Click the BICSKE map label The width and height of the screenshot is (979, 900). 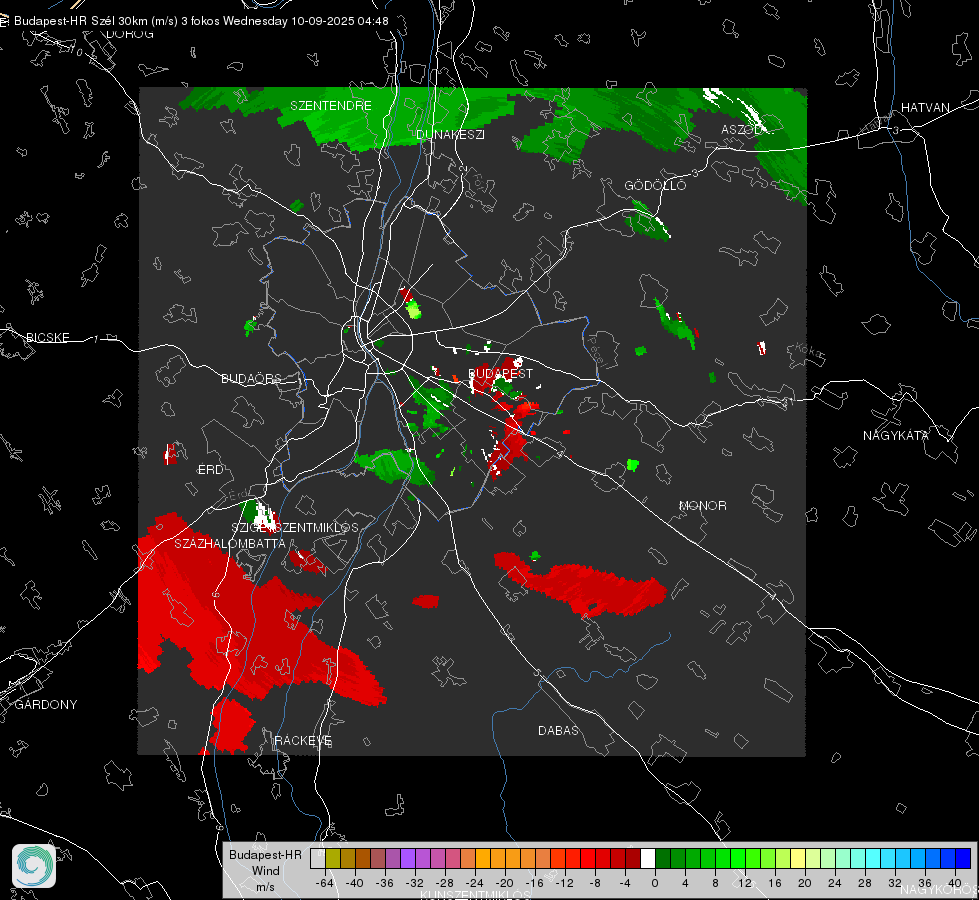[x=47, y=337]
